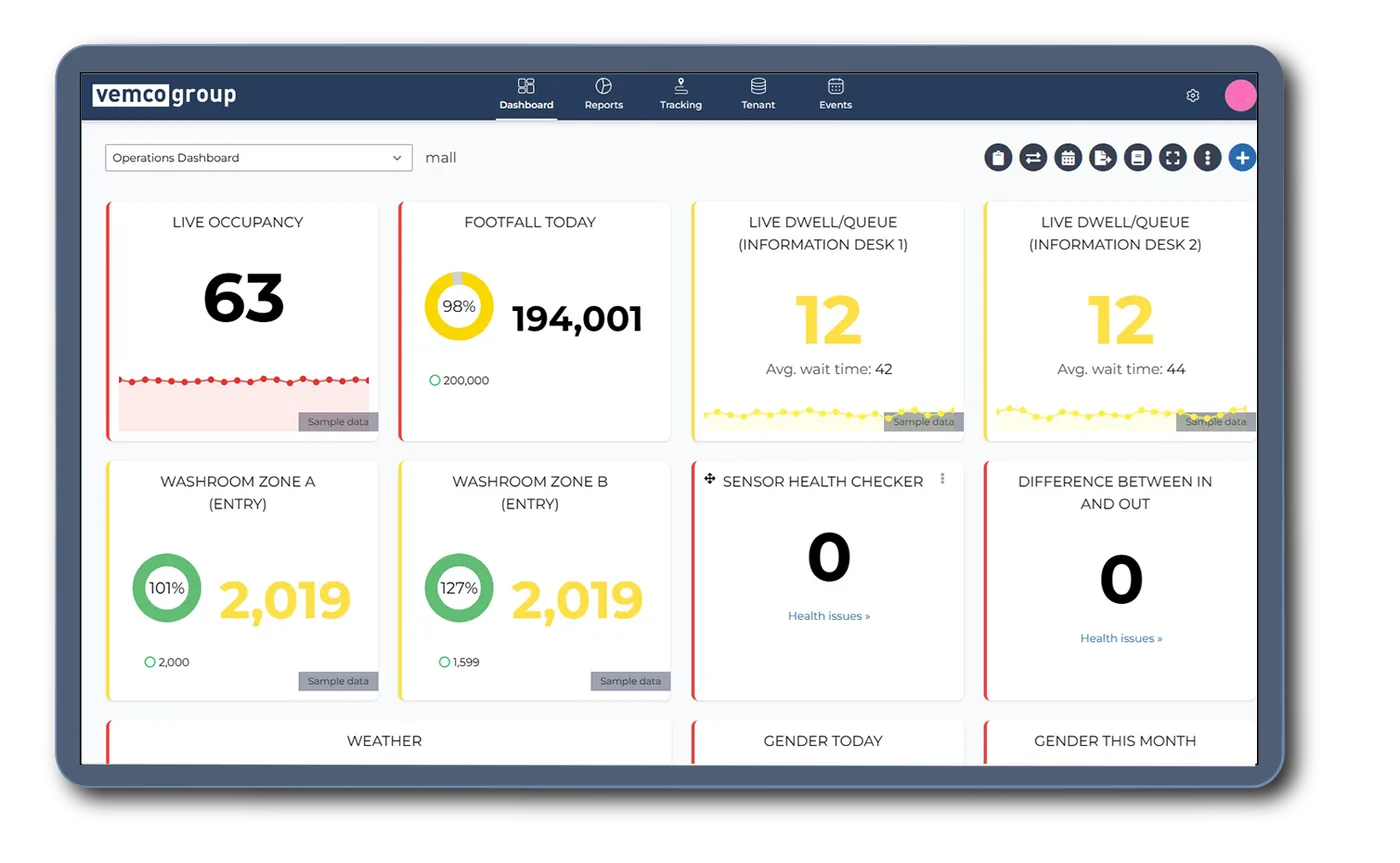Screen dimensions: 1400x863
Task: Open the Sensor Health Checker kebab menu
Action: click(x=942, y=479)
